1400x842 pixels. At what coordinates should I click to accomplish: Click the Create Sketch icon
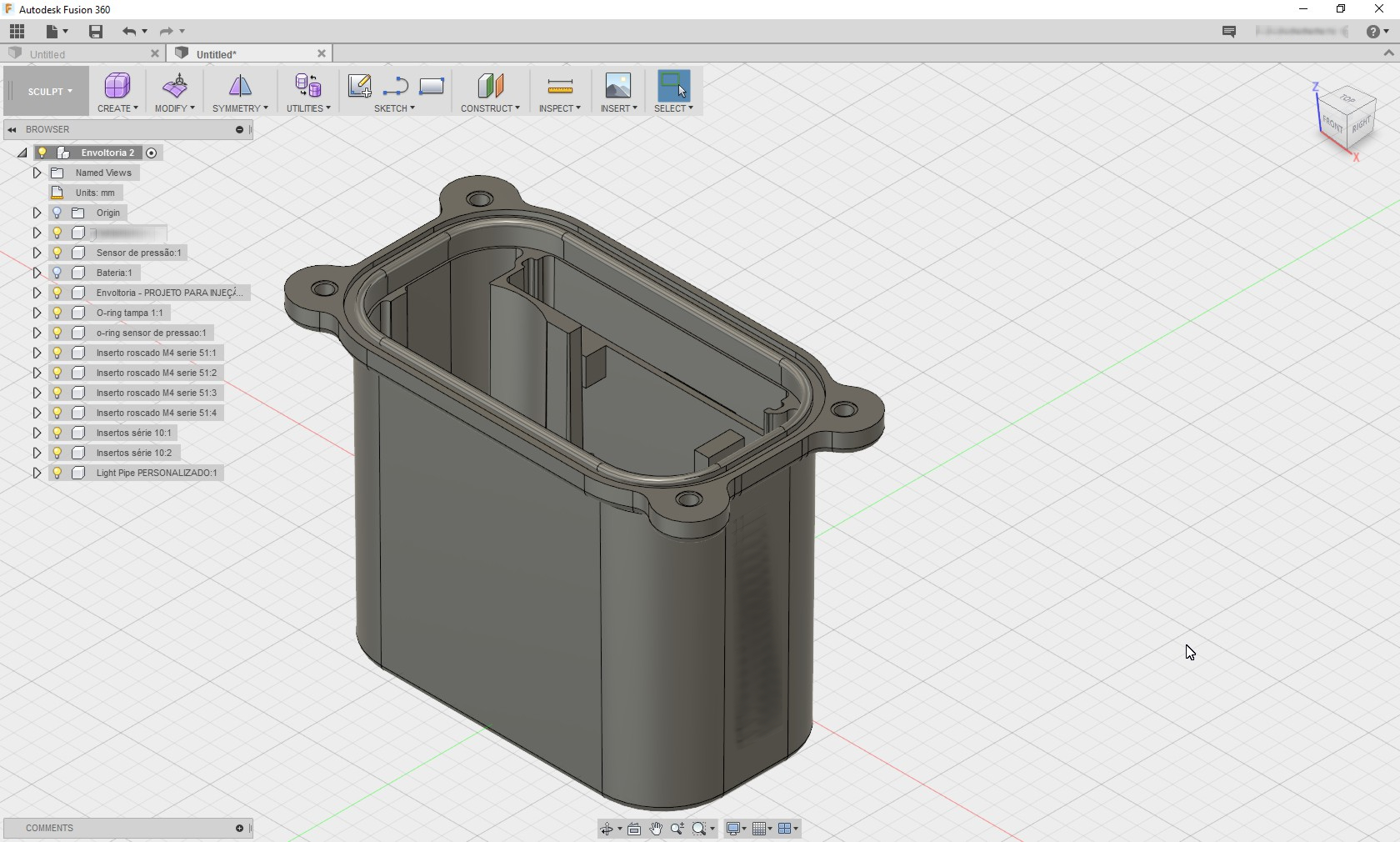click(360, 86)
